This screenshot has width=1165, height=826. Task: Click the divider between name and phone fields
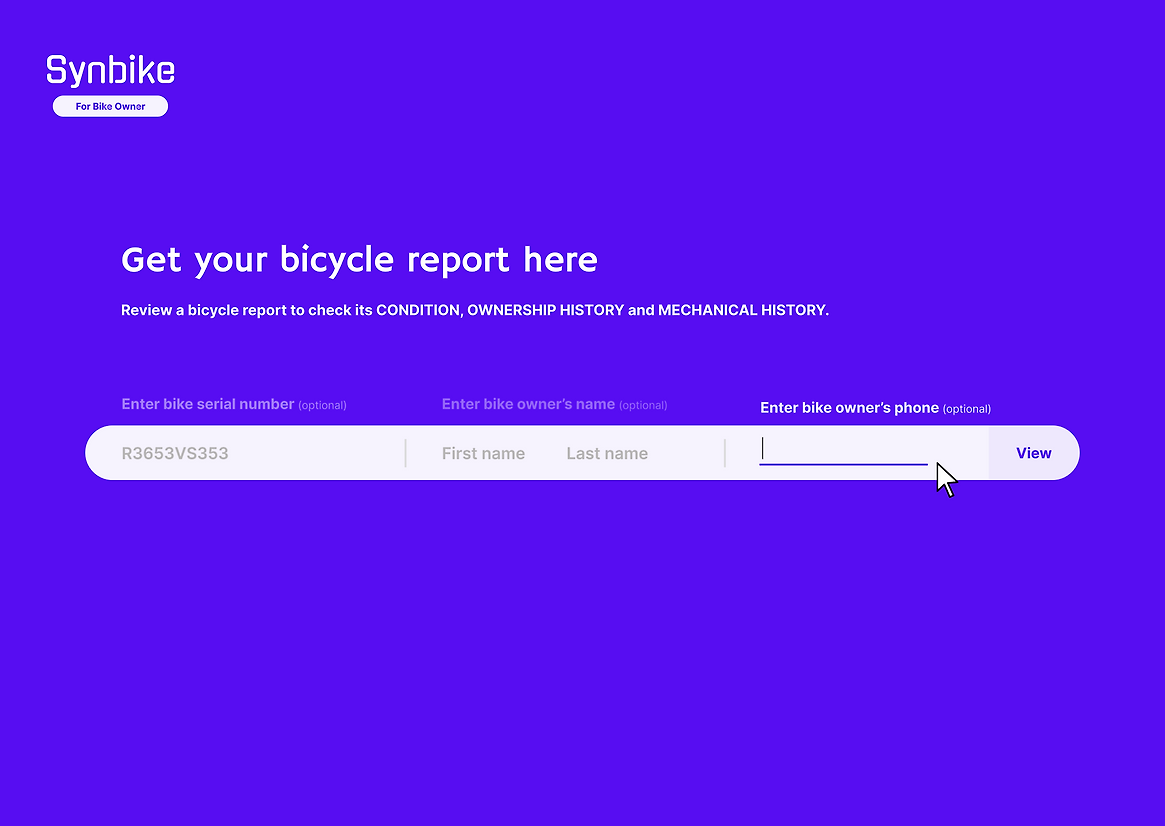point(725,453)
